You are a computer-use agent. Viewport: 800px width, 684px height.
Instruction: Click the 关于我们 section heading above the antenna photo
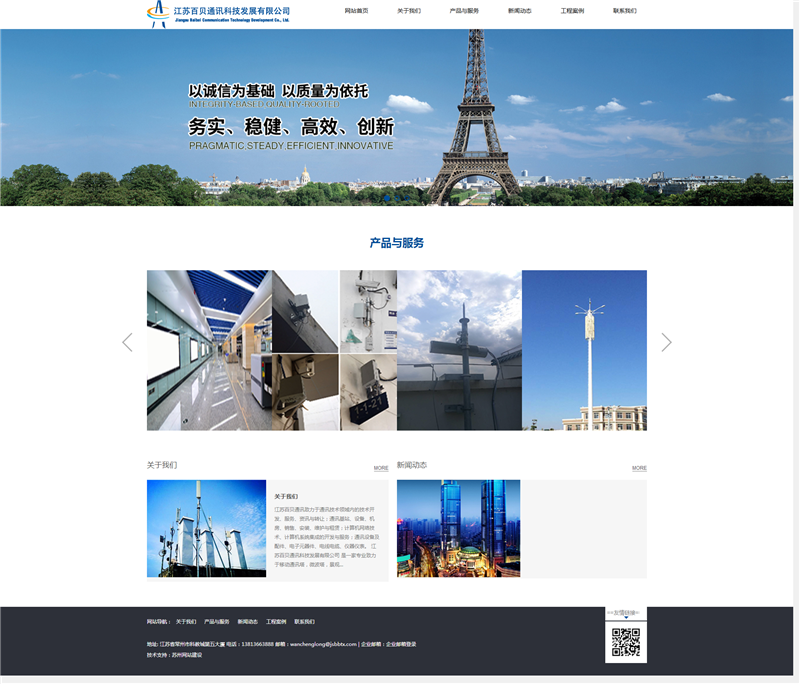click(162, 465)
